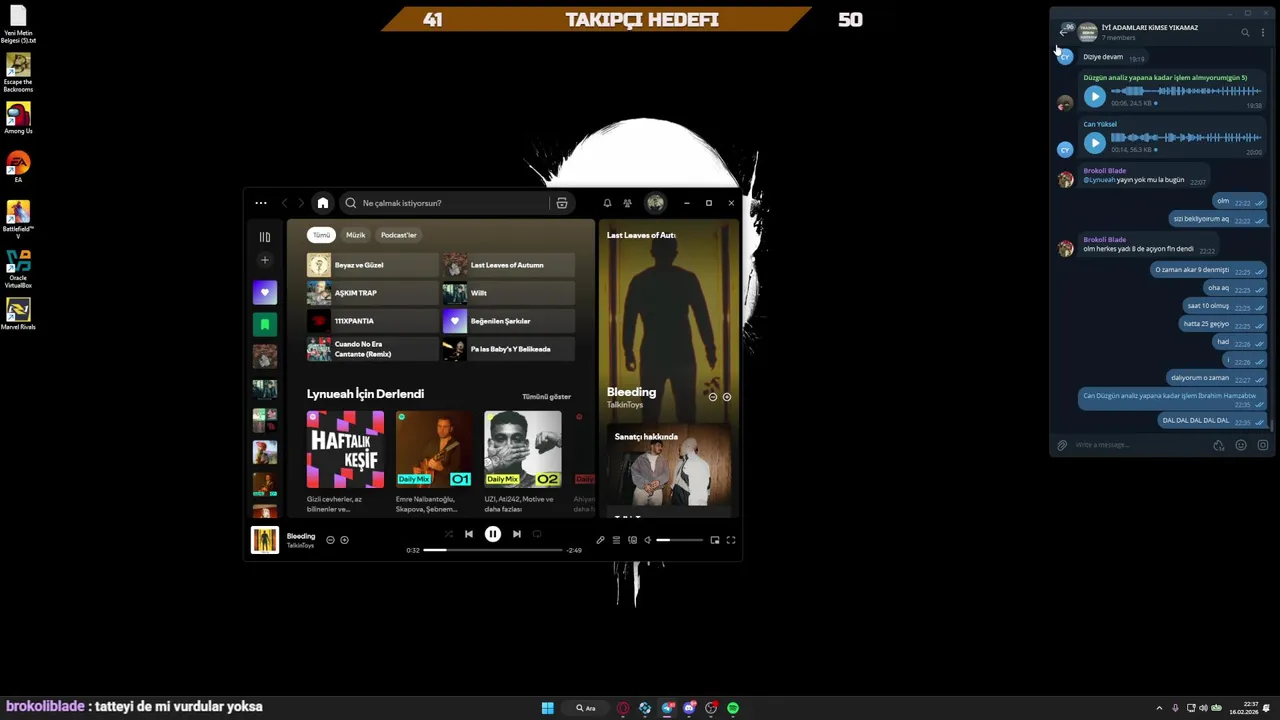1280x720 pixels.
Task: Play Can Yüksel's voice message
Action: point(1094,143)
